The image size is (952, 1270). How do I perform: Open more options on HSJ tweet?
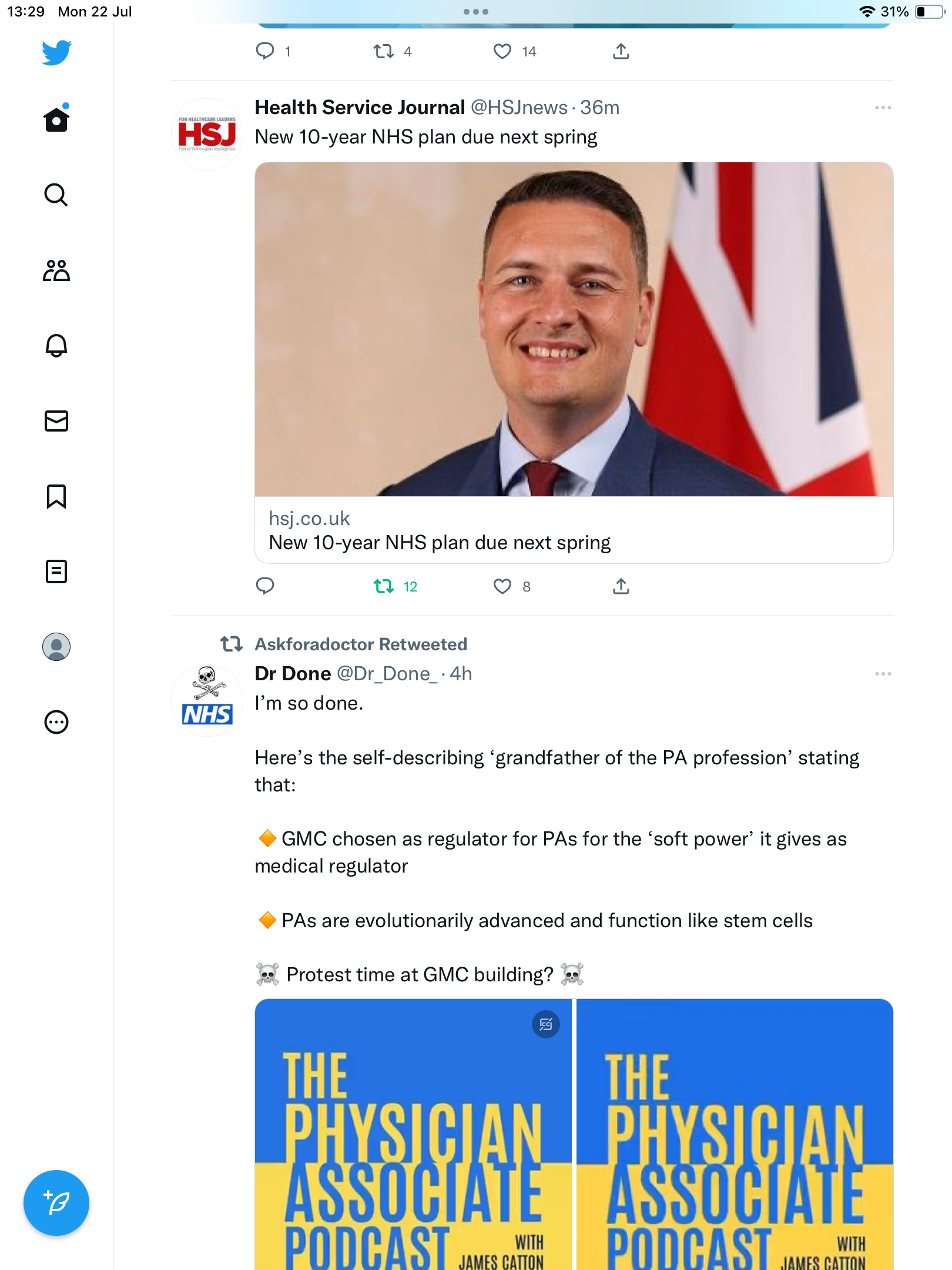click(x=883, y=108)
